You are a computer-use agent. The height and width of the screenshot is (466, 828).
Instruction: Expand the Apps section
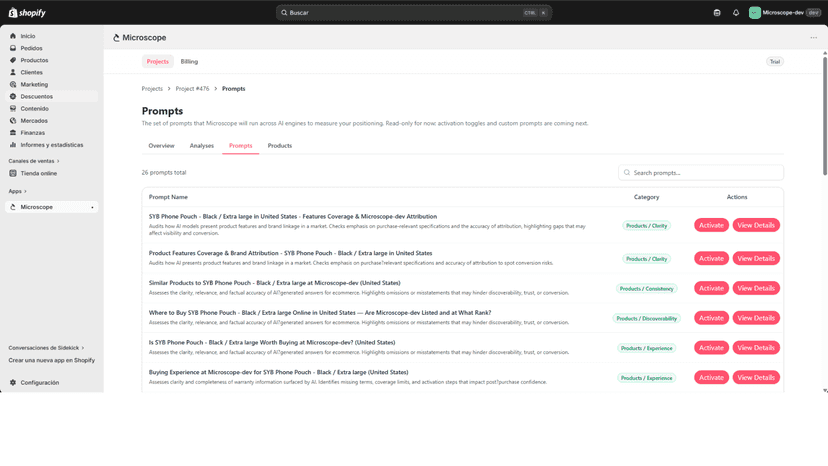(17, 191)
